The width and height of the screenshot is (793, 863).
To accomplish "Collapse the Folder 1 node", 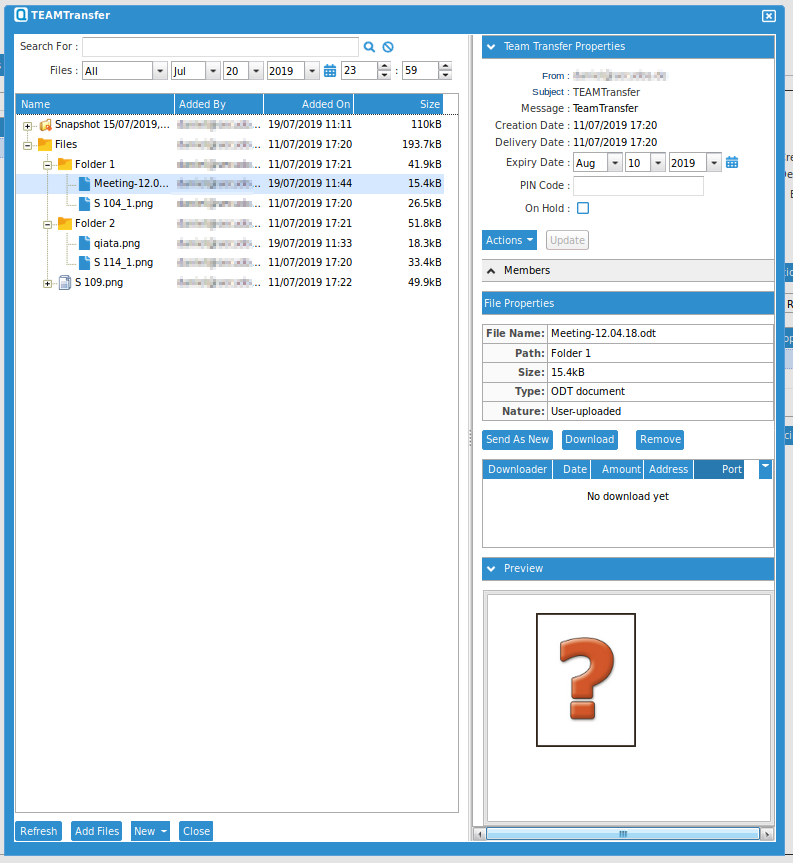I will tap(47, 165).
